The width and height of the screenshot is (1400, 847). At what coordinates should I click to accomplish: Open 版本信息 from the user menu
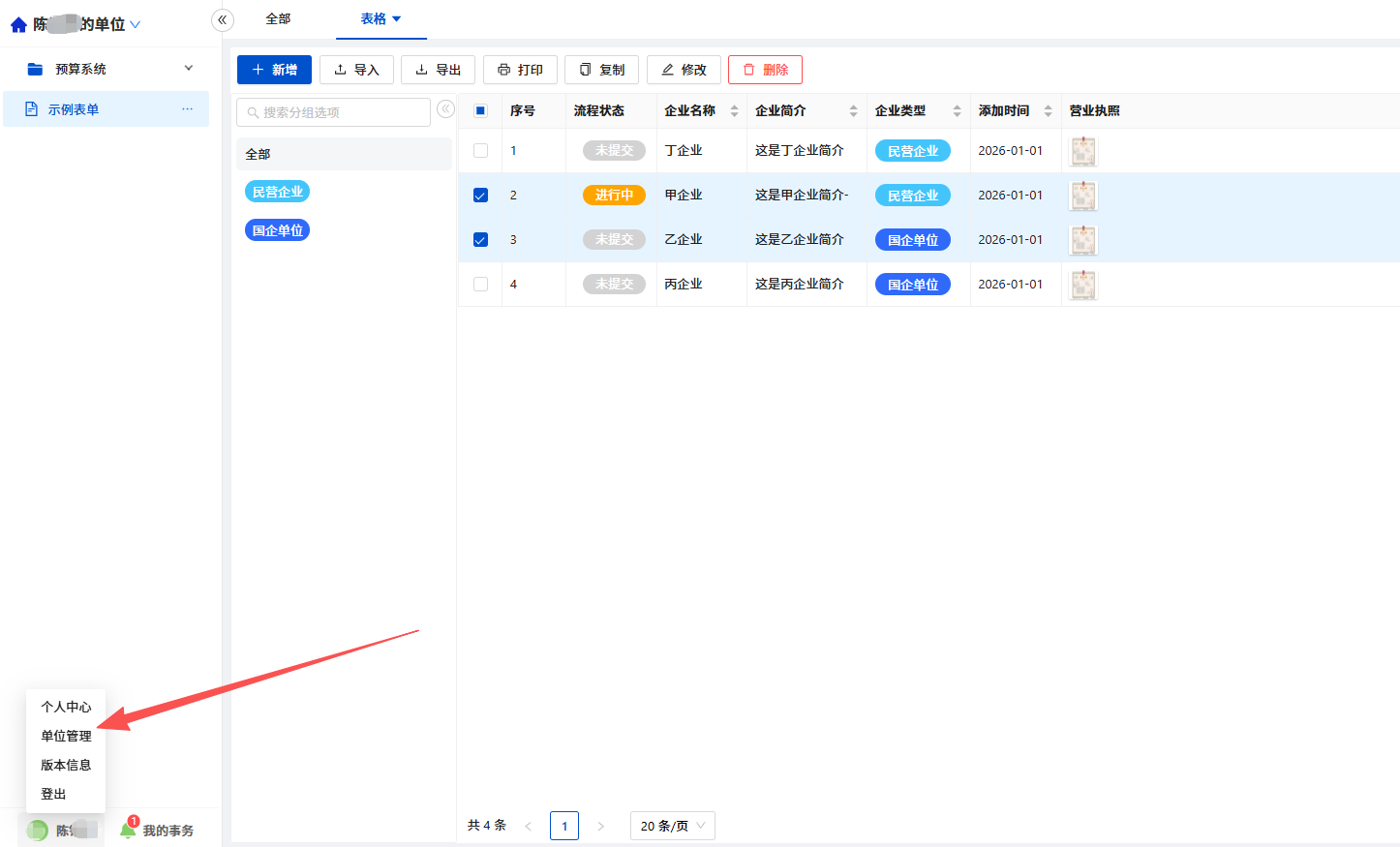(x=66, y=765)
